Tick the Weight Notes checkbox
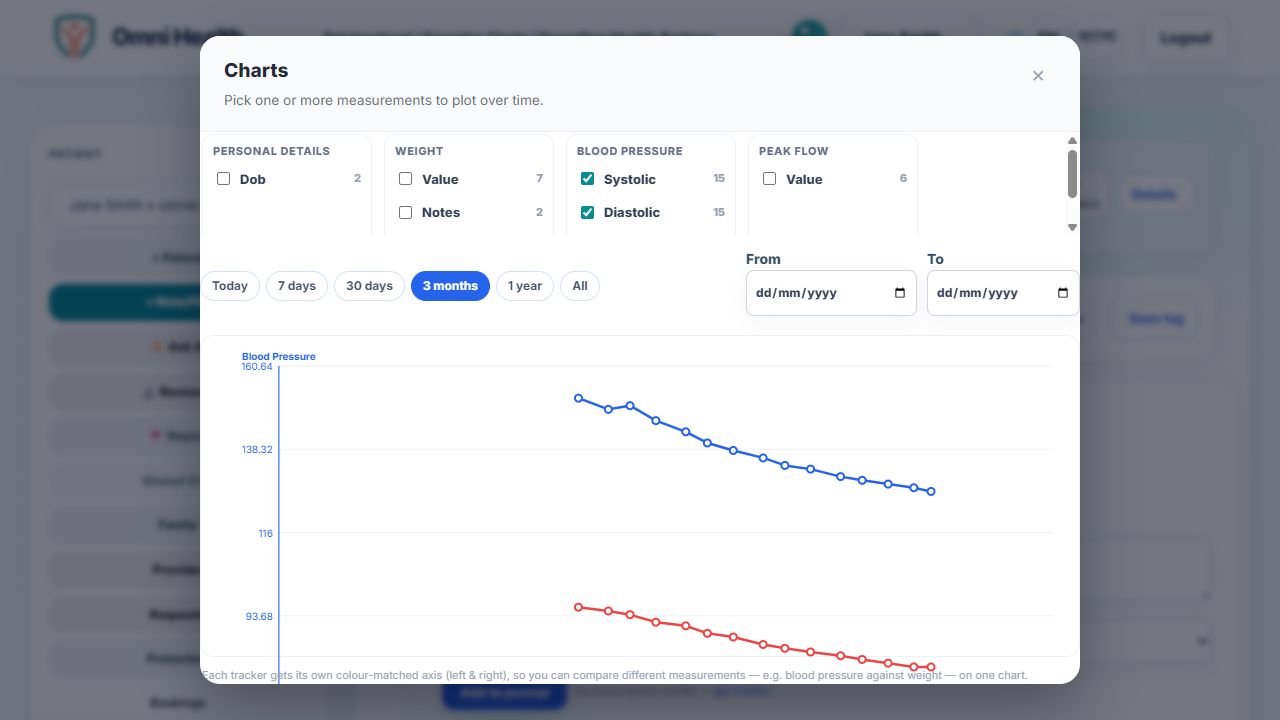 coord(406,212)
